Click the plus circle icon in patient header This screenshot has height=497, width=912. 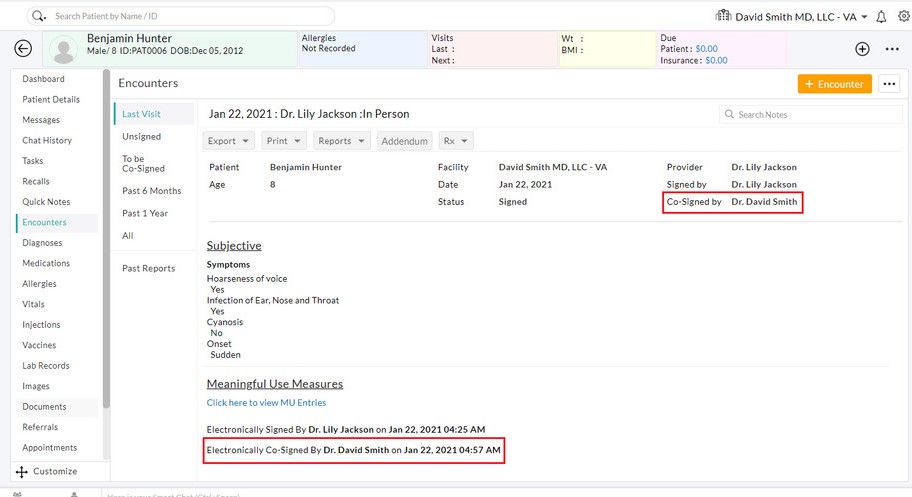click(862, 49)
